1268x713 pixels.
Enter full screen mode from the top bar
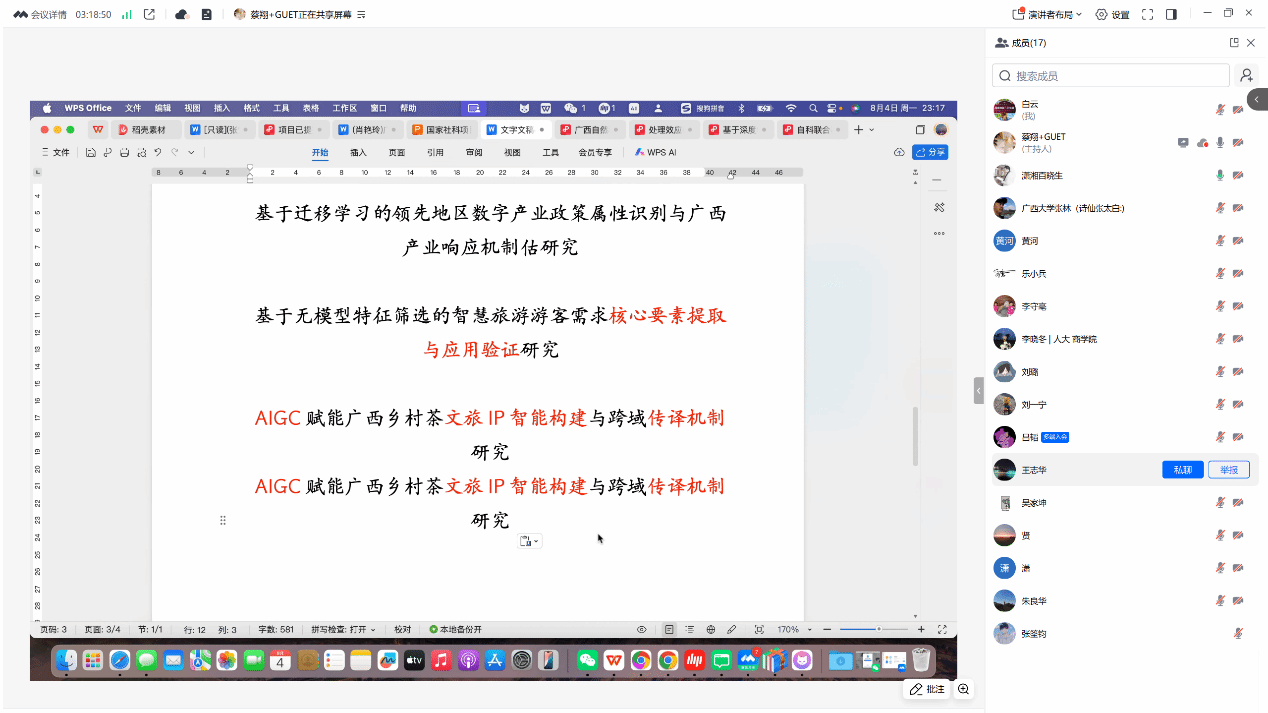1147,14
